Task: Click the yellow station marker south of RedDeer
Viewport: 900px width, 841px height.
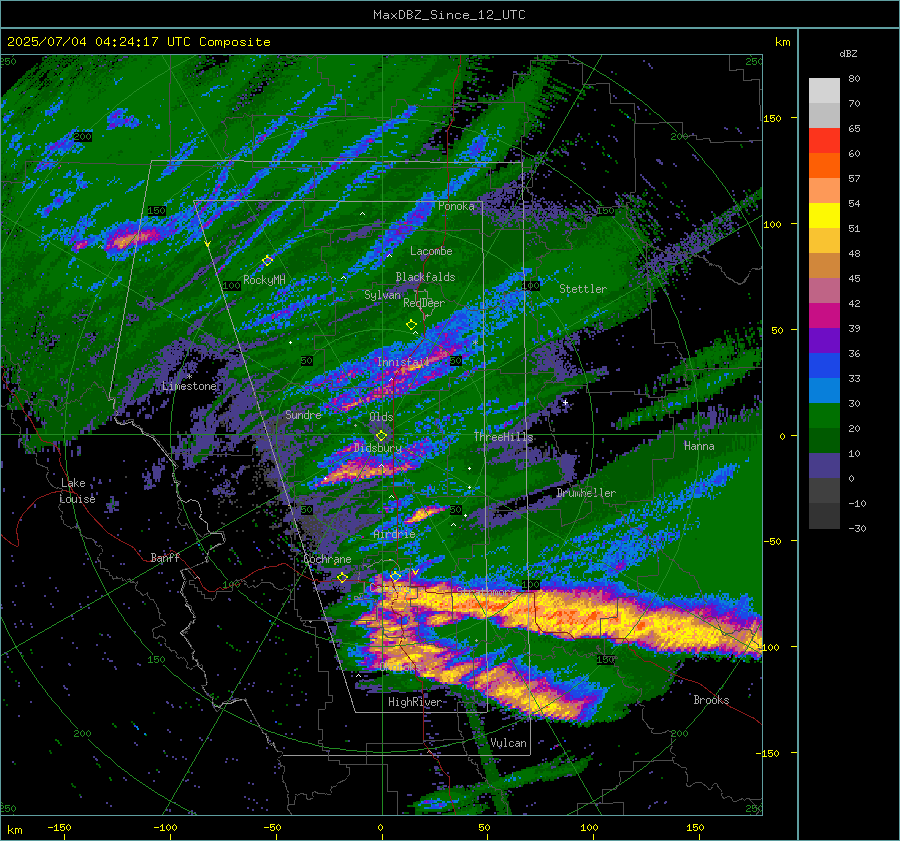Action: pyautogui.click(x=411, y=325)
